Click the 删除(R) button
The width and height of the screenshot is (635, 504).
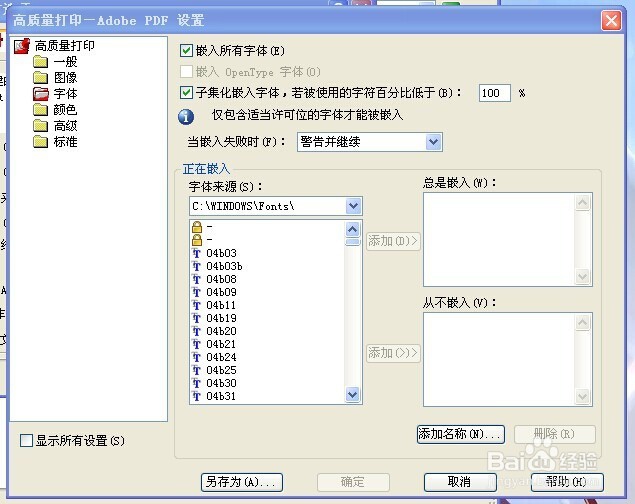[x=554, y=434]
